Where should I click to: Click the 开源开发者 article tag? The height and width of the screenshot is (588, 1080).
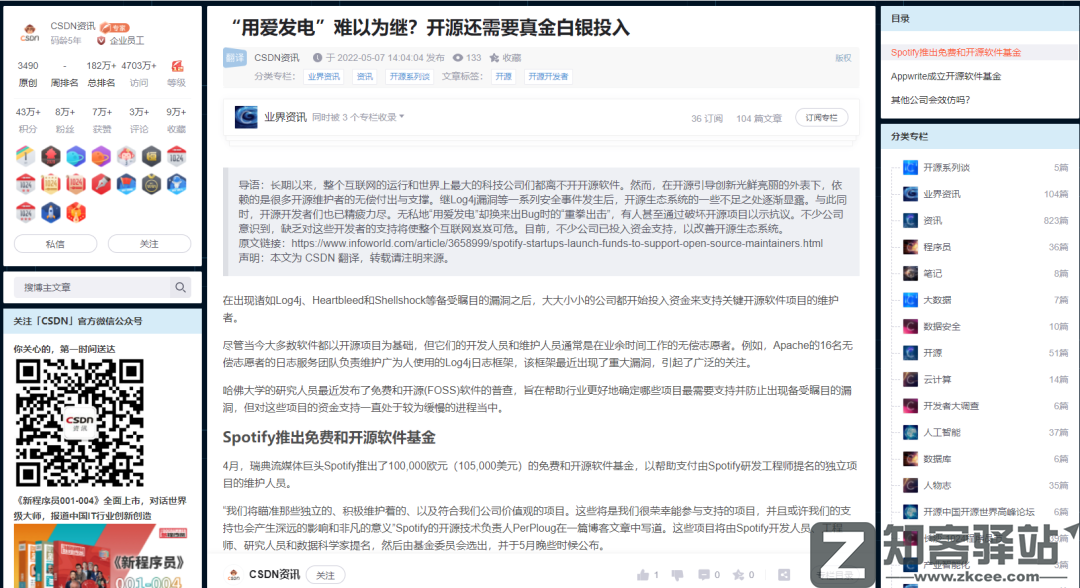click(x=547, y=76)
